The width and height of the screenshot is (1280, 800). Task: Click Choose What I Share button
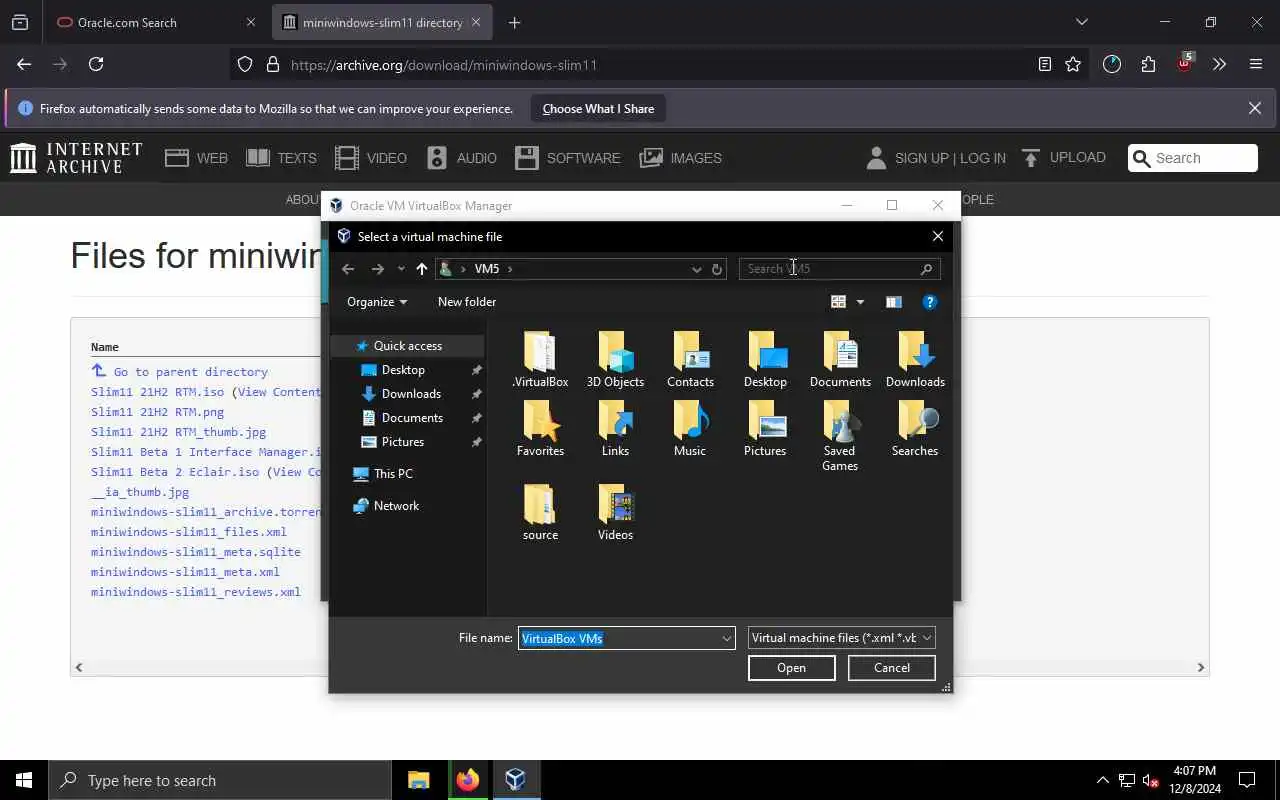[x=598, y=109]
